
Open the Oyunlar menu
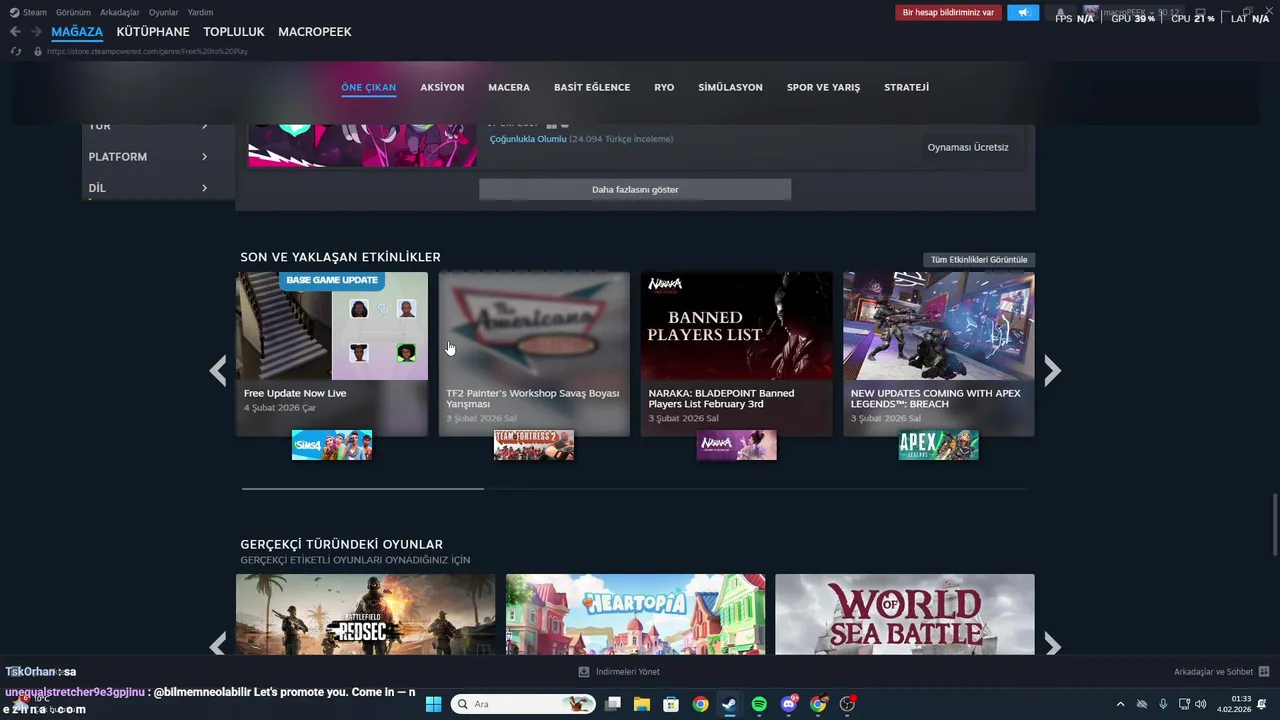pos(164,13)
